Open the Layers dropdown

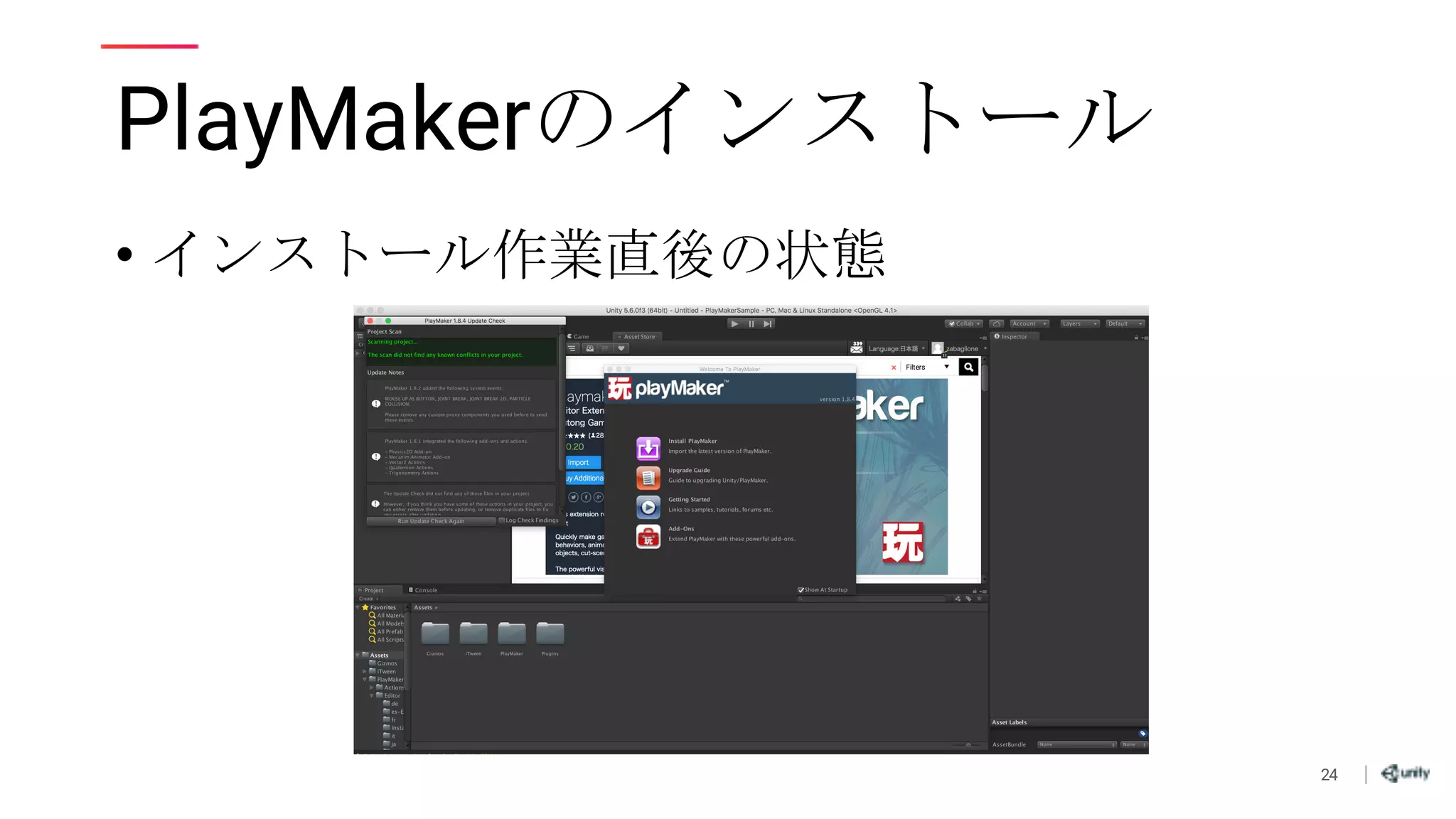pyautogui.click(x=1078, y=323)
